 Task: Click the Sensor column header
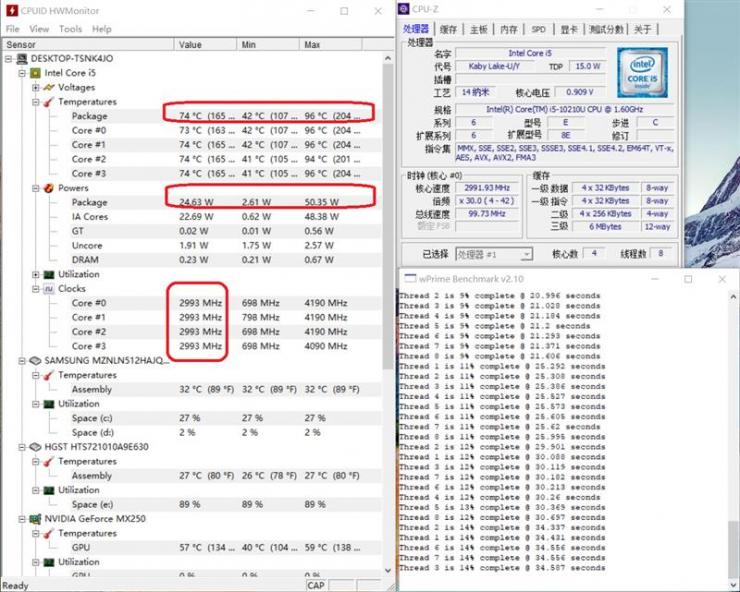88,44
